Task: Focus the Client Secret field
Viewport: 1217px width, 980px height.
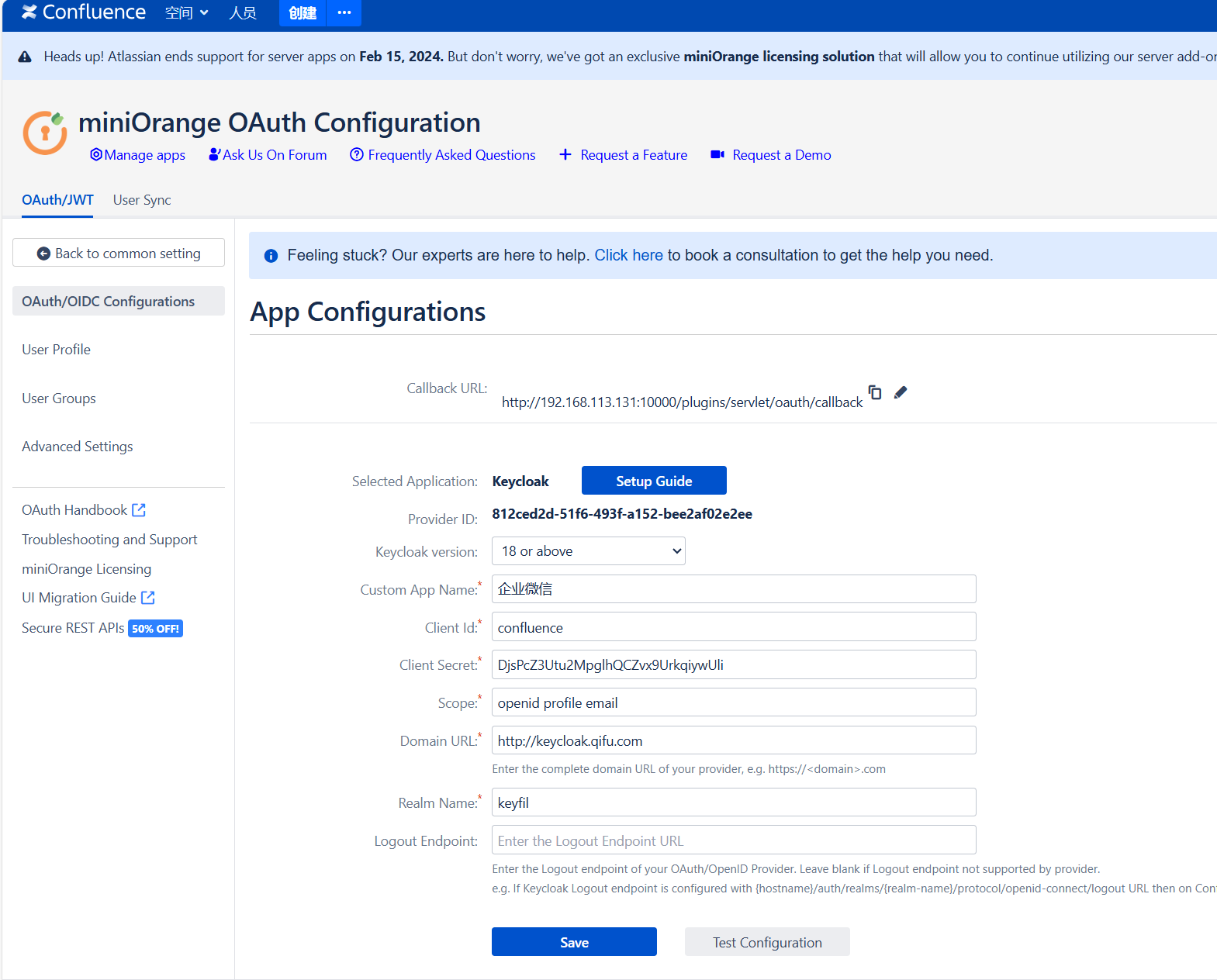Action: pyautogui.click(x=734, y=665)
